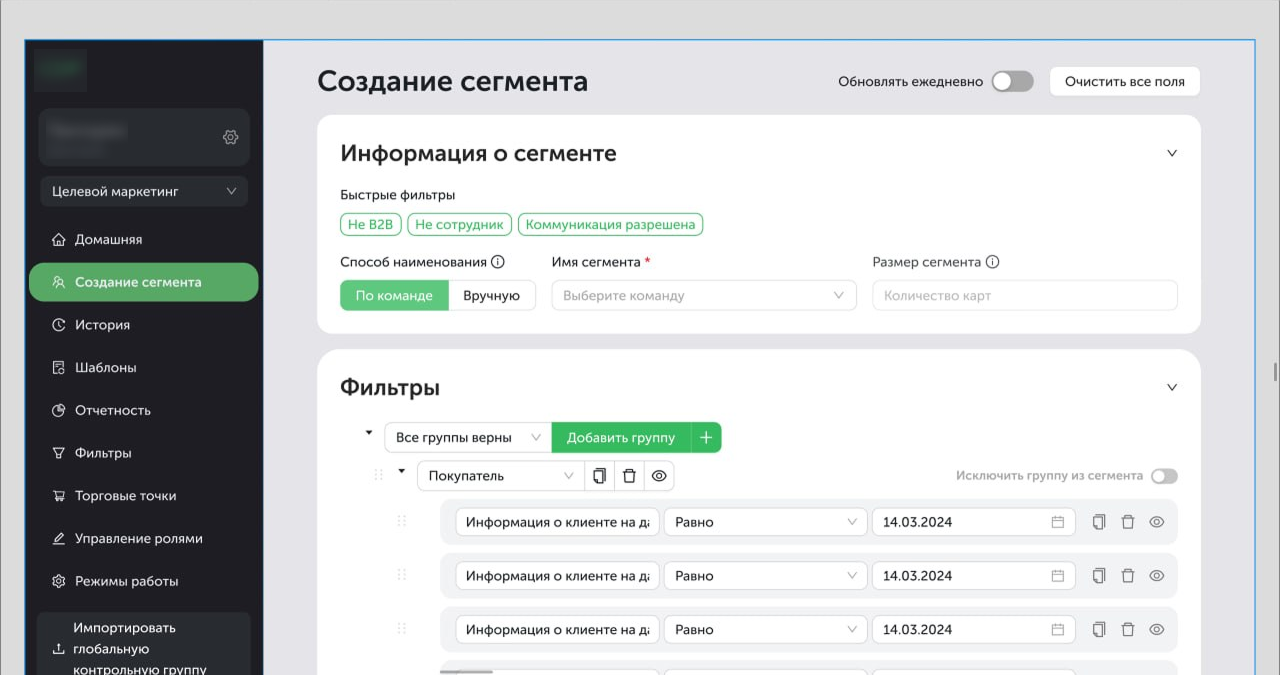Open Покупатель group dropdown
Screen dimensions: 1280x675
[501, 476]
